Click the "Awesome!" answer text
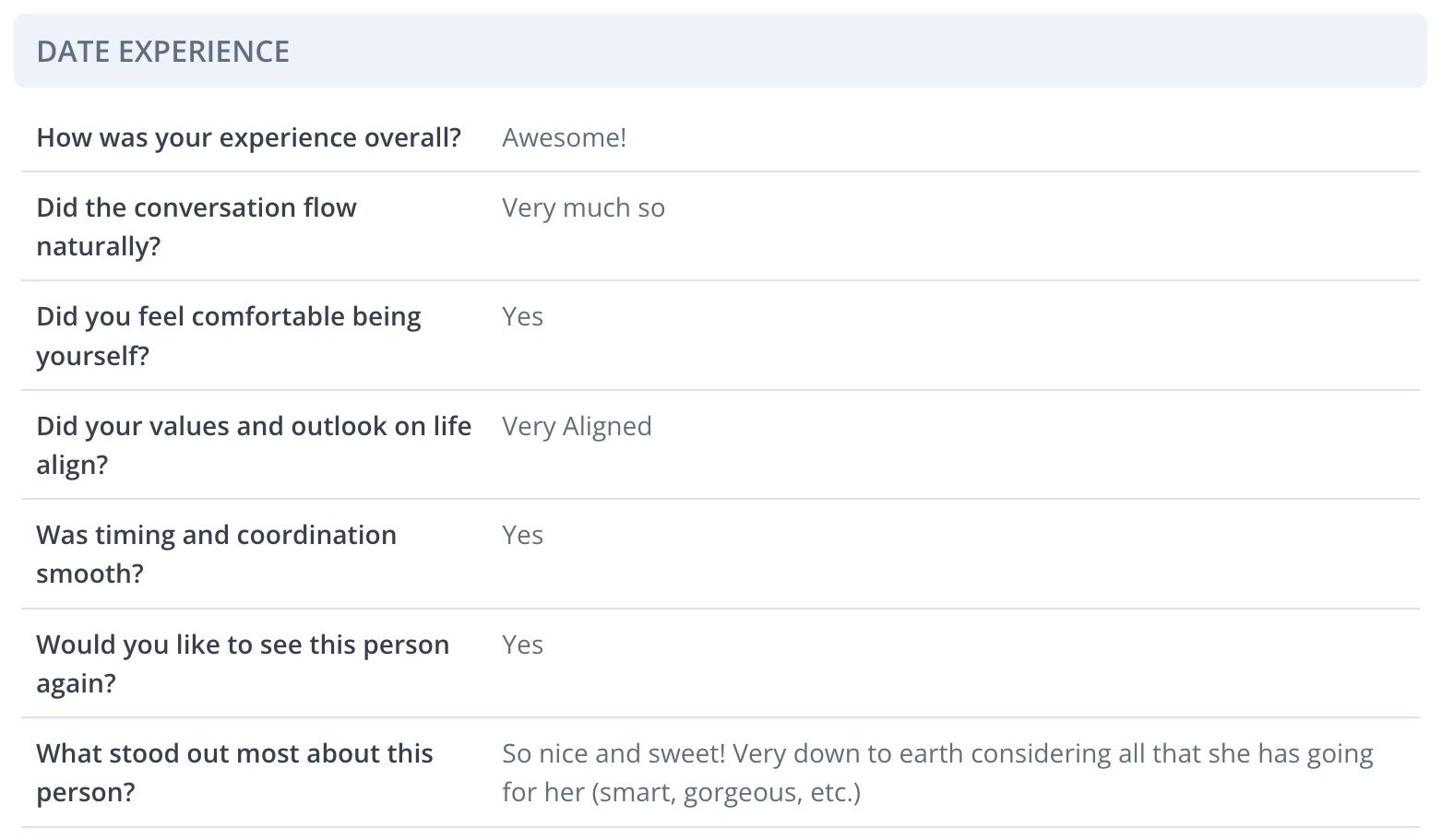 [564, 138]
